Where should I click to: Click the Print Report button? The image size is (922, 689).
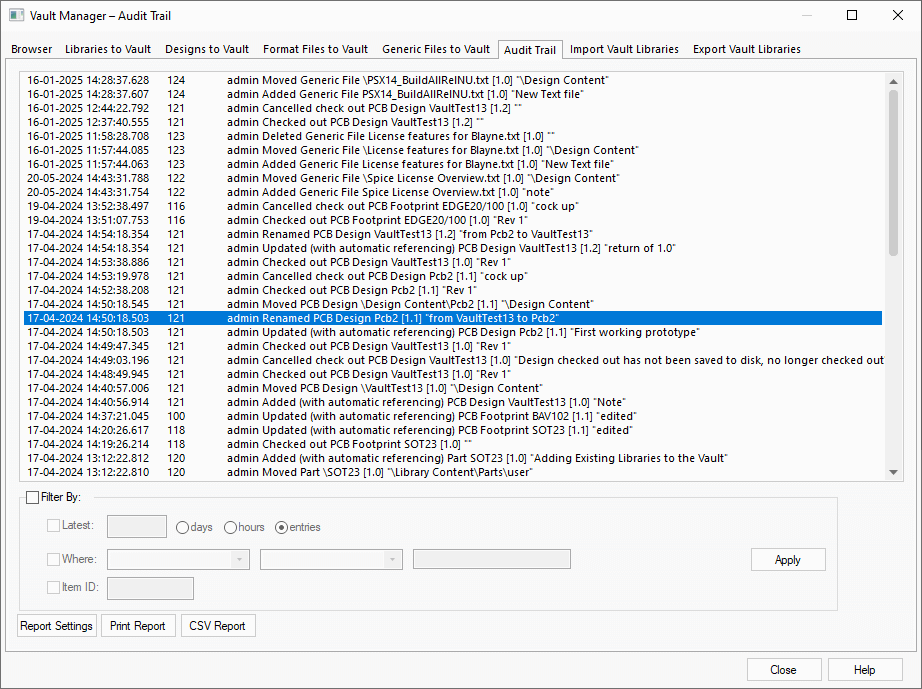click(x=138, y=626)
